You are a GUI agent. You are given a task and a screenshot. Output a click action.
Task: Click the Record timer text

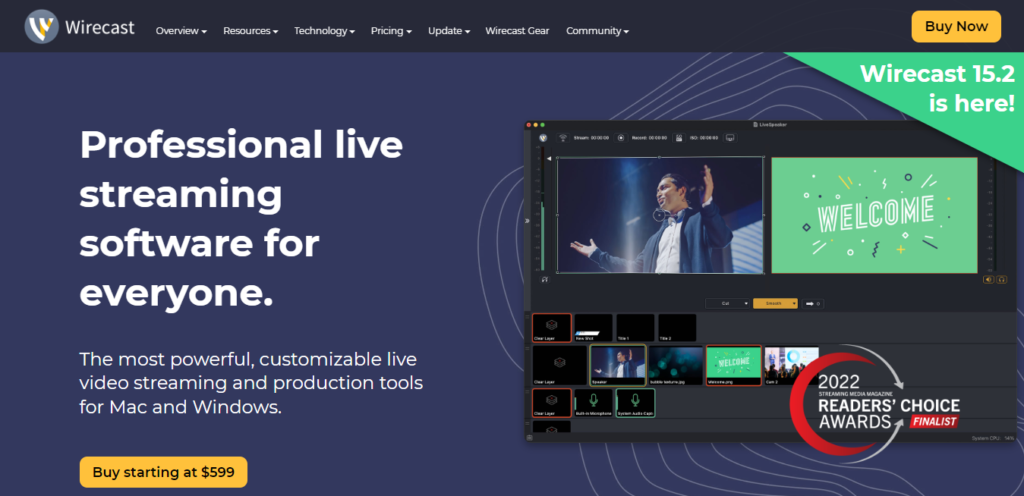(x=649, y=138)
